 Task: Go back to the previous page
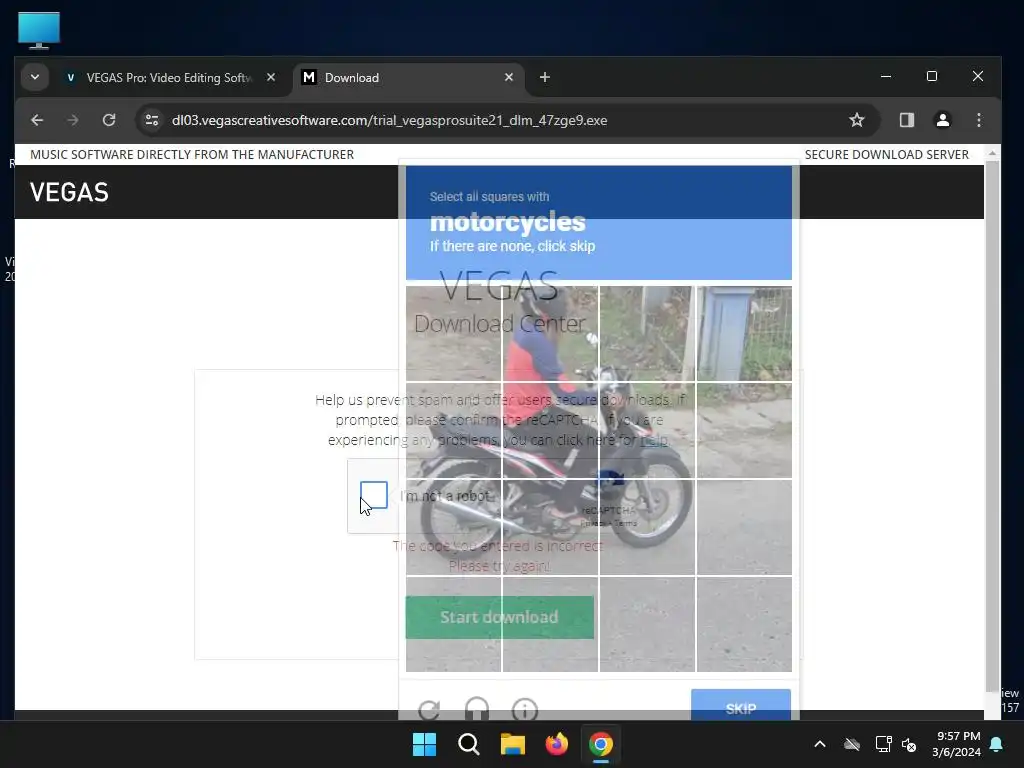(37, 120)
